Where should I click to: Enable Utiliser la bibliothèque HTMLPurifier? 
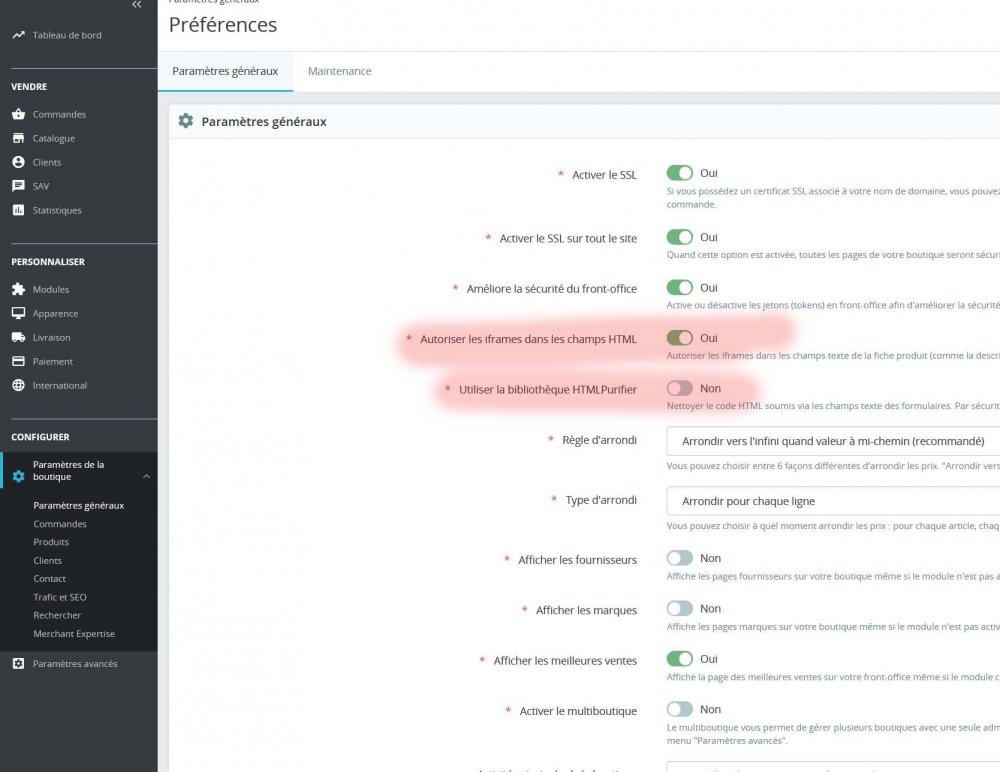(x=679, y=388)
